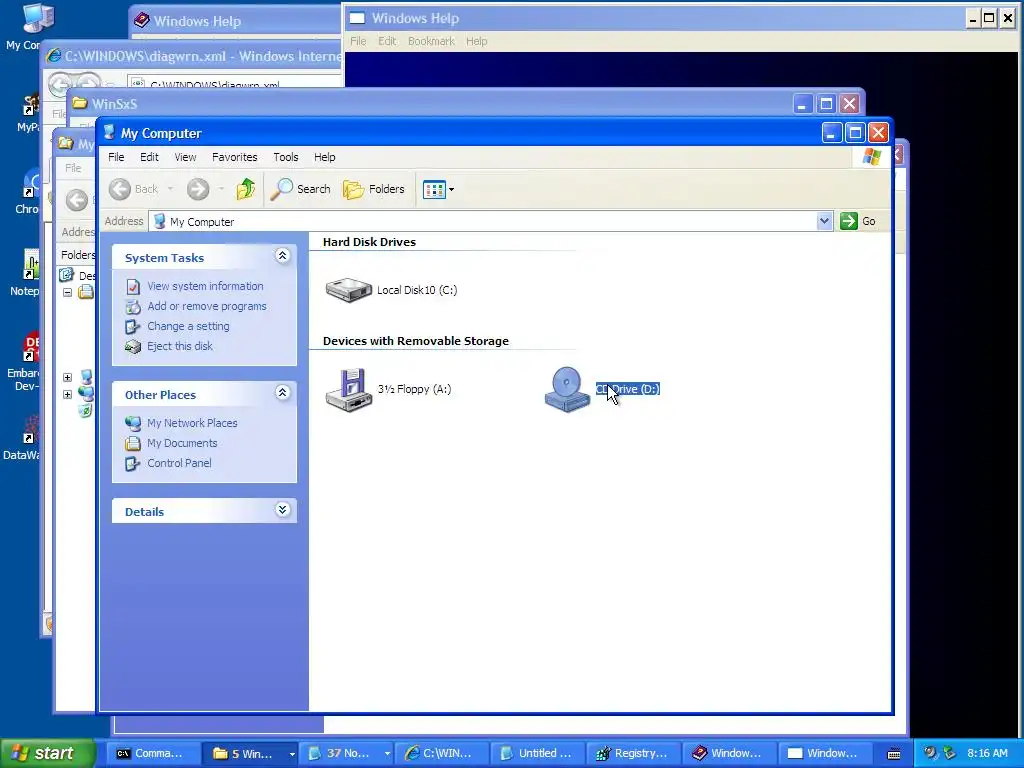
Task: Switch to Untitled taskbar button
Action: [x=536, y=753]
